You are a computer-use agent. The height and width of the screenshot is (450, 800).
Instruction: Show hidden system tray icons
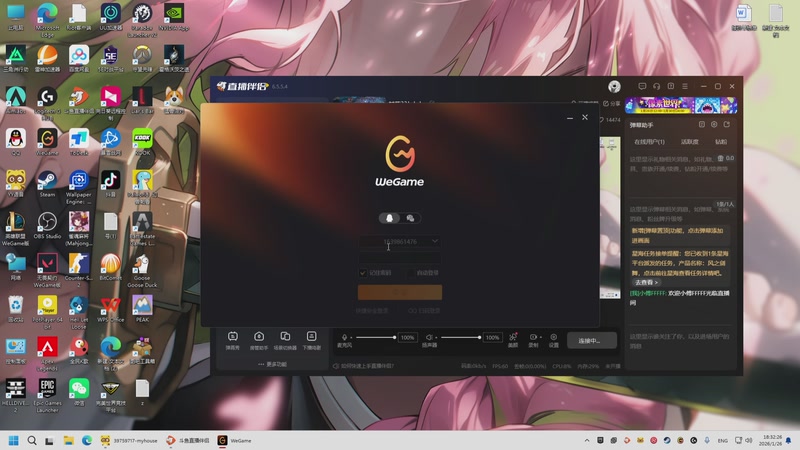click(587, 440)
